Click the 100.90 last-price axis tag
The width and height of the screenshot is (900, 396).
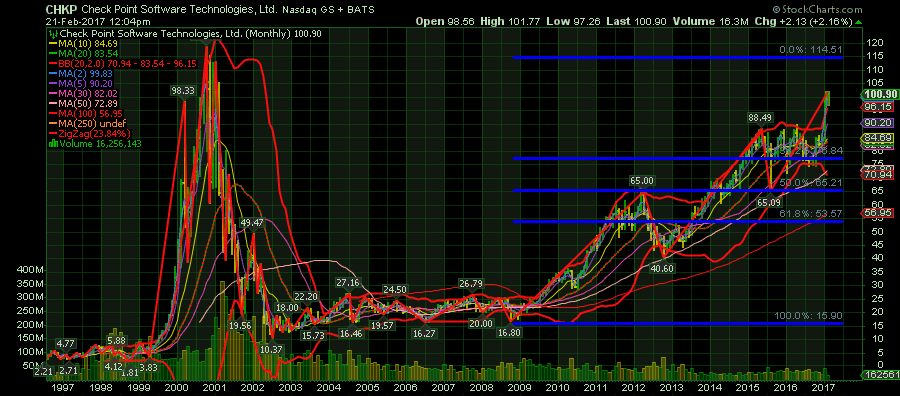(x=880, y=95)
